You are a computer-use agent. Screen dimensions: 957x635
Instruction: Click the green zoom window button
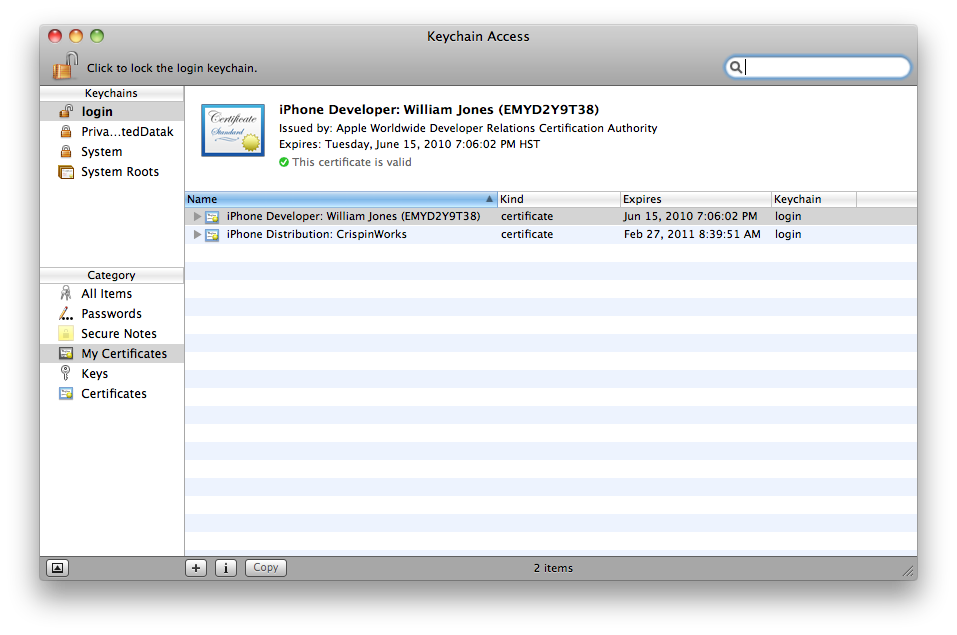tap(97, 36)
